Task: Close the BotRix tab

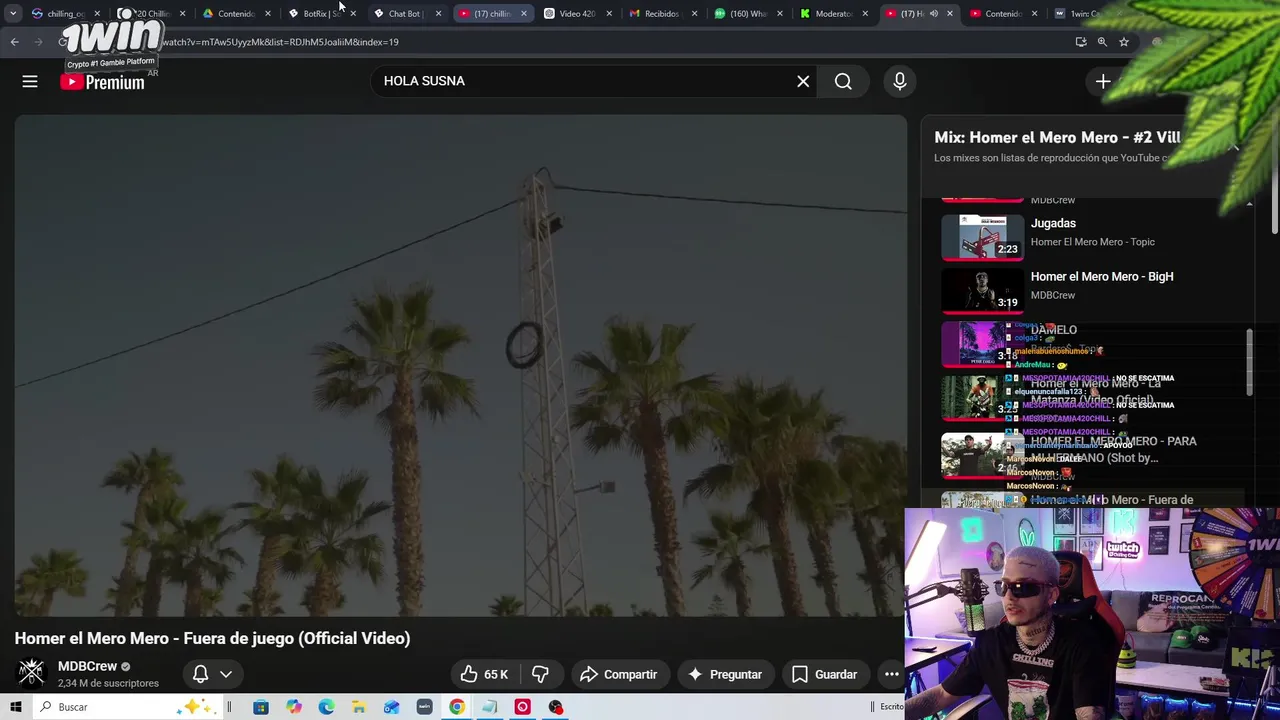Action: click(x=353, y=14)
